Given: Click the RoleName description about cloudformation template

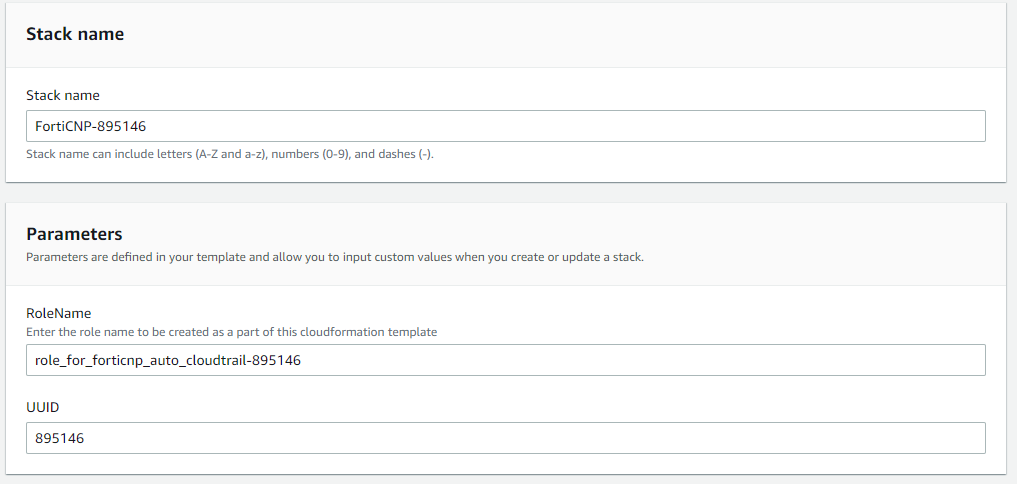Looking at the screenshot, I should [231, 331].
